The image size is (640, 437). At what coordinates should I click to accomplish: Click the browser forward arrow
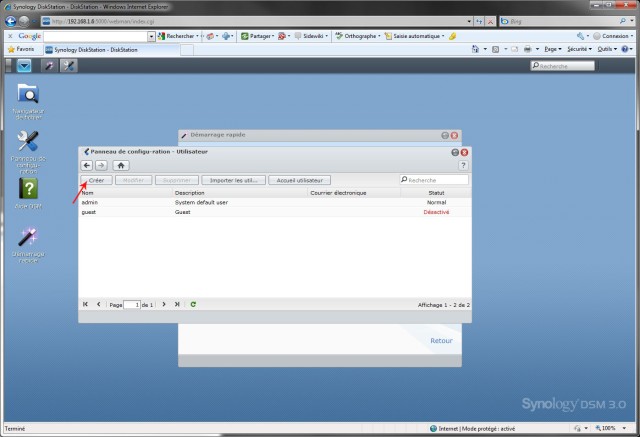tap(24, 21)
